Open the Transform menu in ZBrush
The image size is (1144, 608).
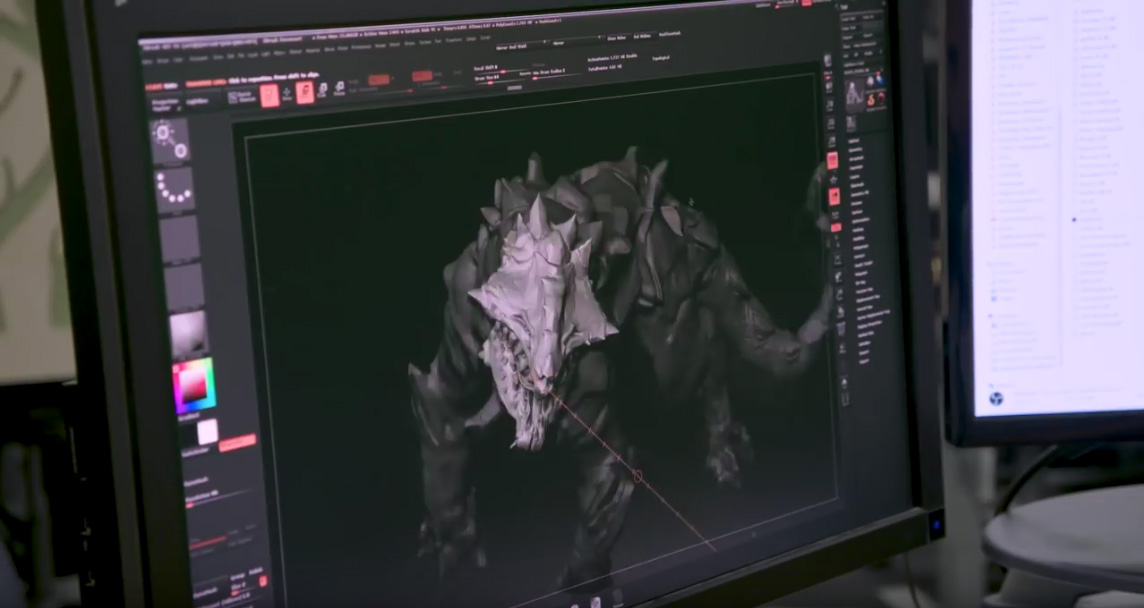point(453,41)
